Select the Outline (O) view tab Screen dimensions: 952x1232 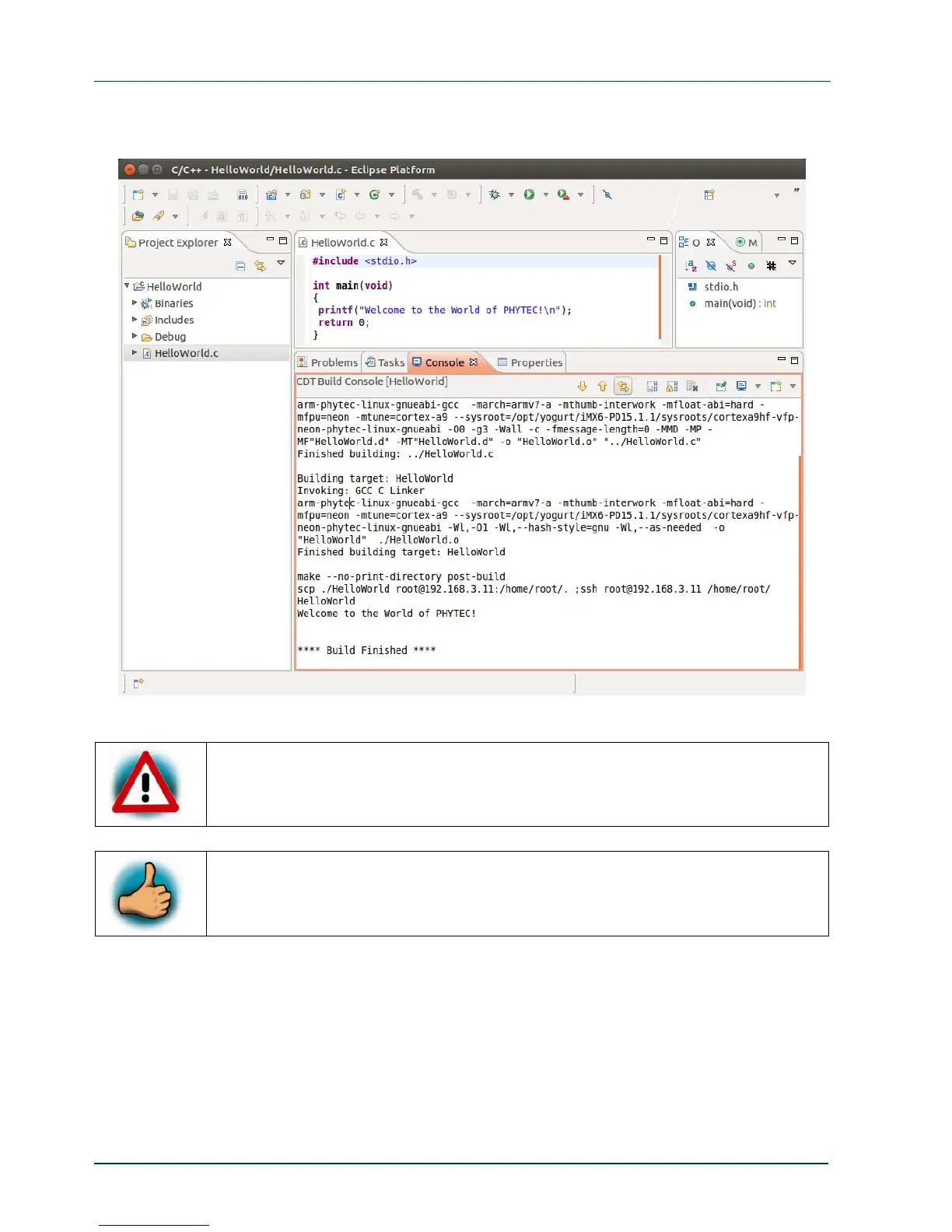(689, 243)
